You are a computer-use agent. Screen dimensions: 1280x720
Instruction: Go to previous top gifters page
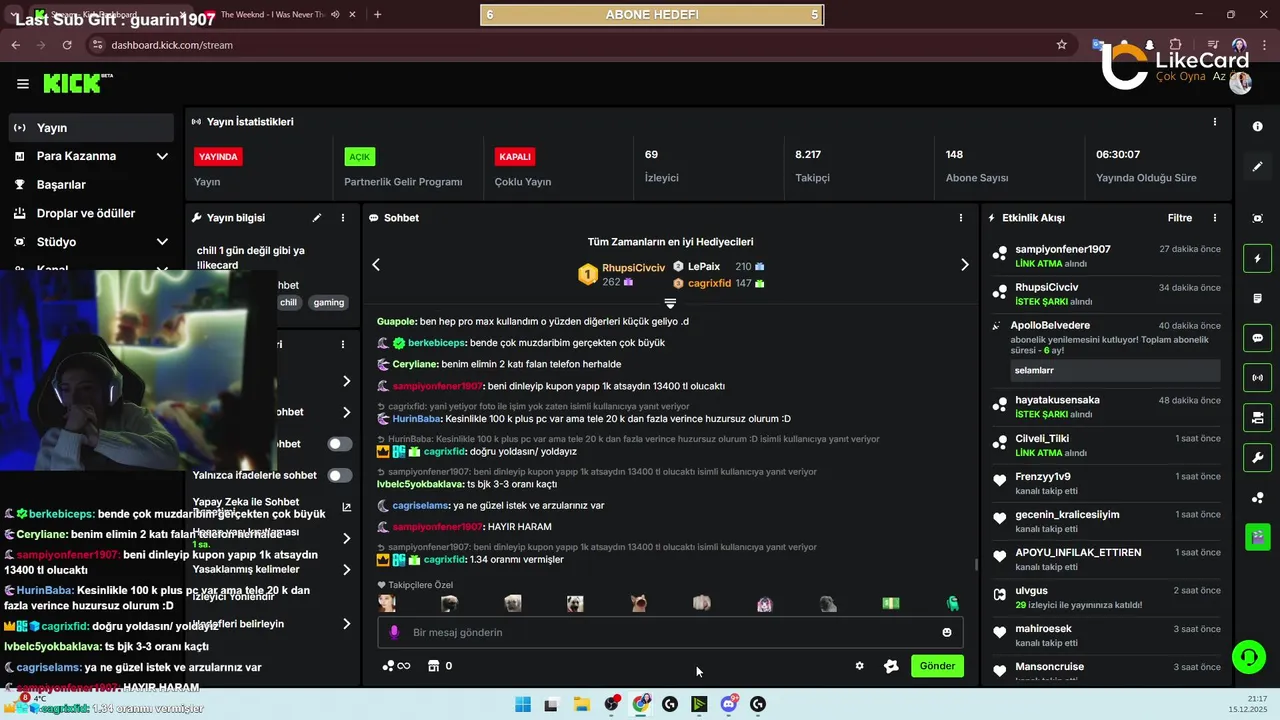[376, 265]
